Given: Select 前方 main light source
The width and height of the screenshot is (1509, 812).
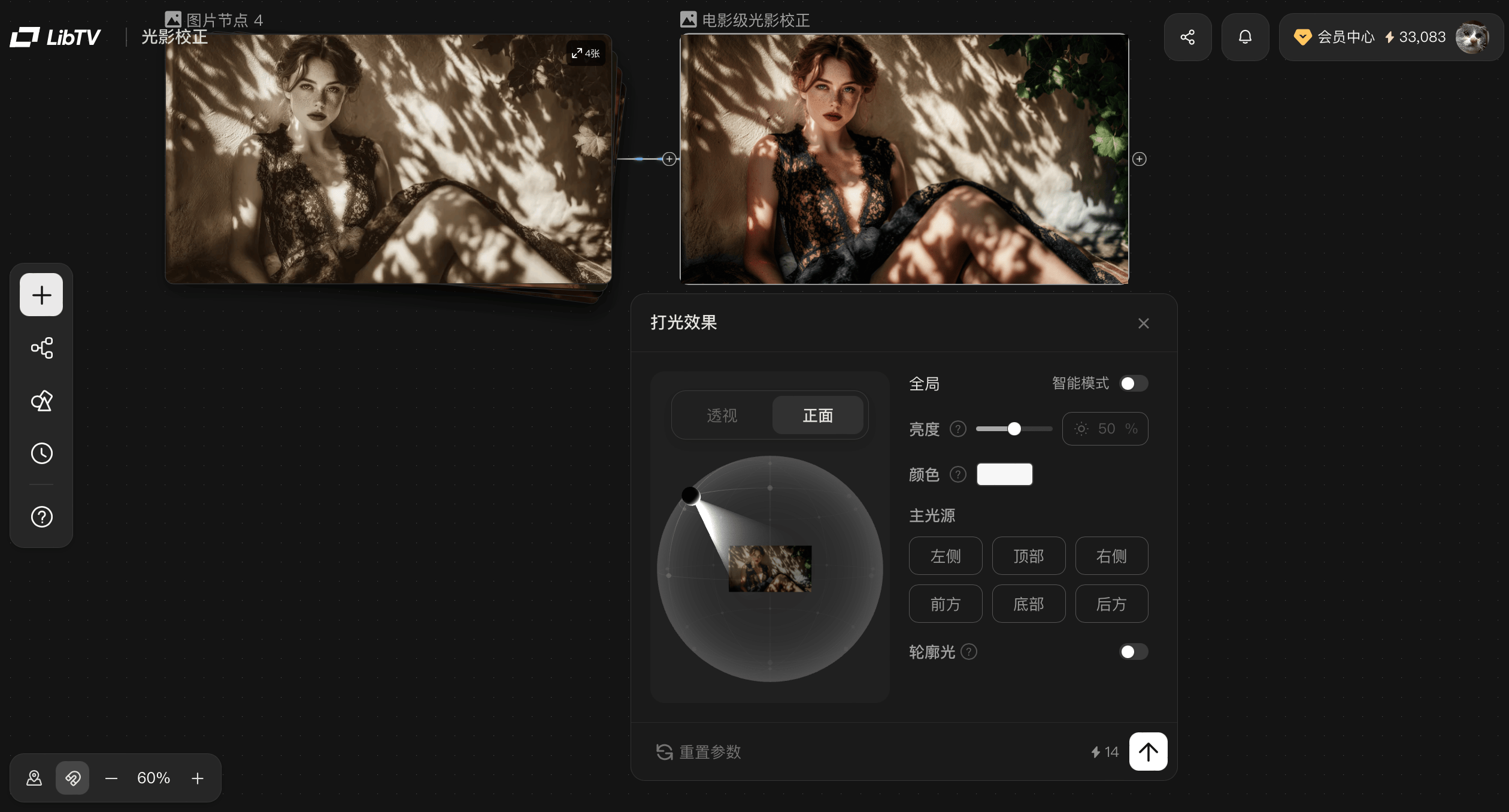Looking at the screenshot, I should 946,604.
